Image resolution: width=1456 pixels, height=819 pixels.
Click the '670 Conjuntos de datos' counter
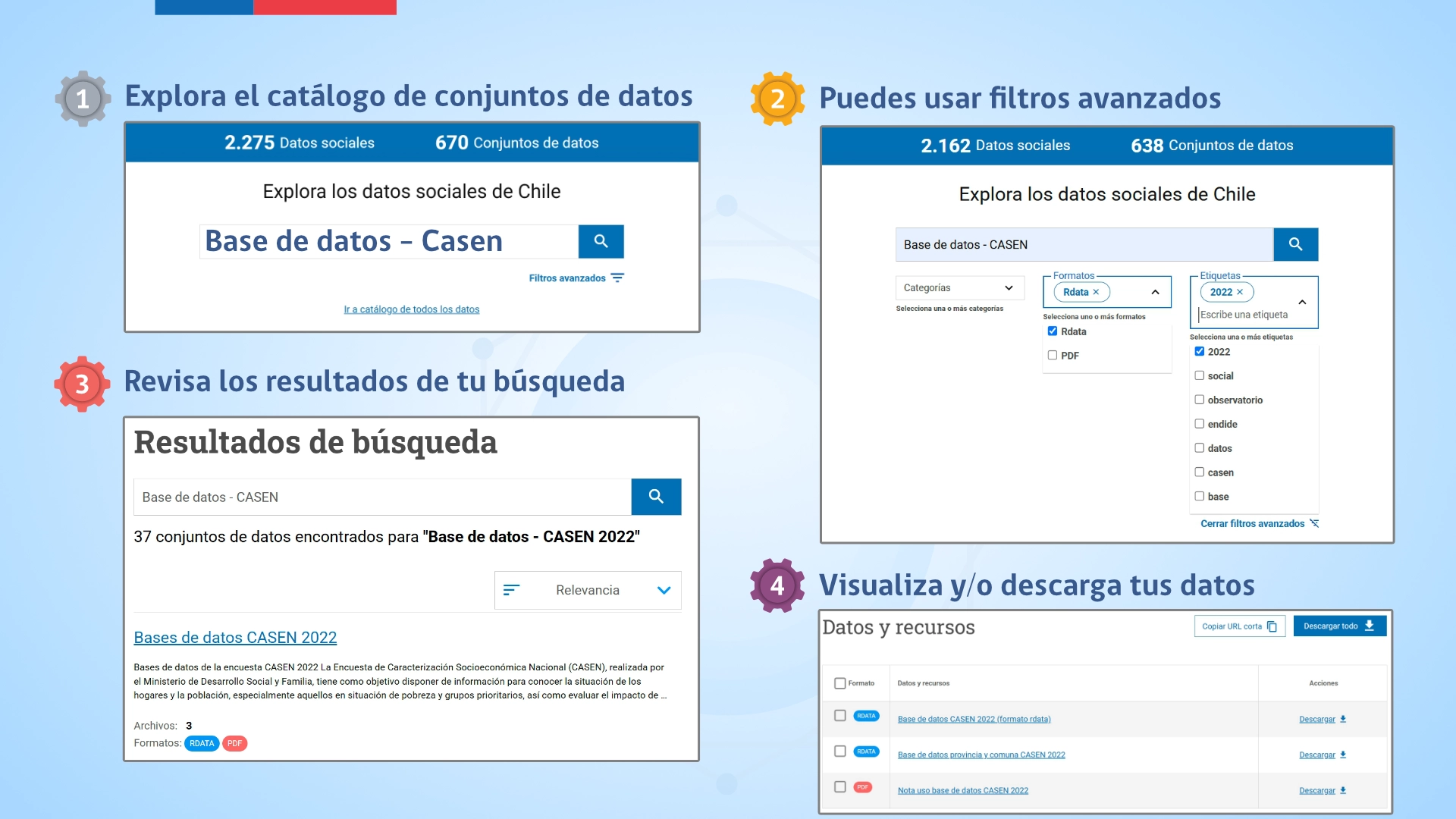pos(516,143)
